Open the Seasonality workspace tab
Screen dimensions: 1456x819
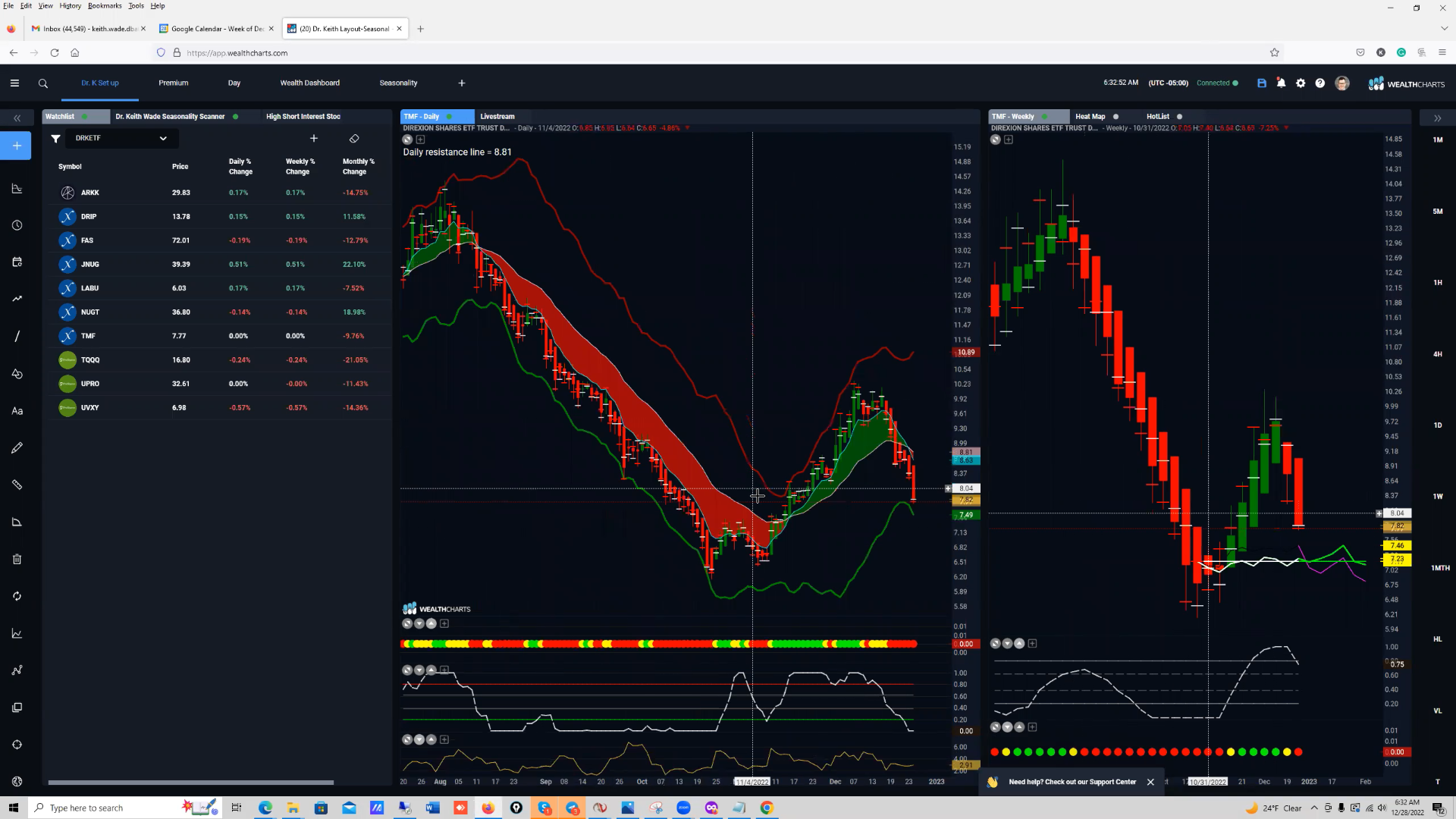click(x=398, y=83)
